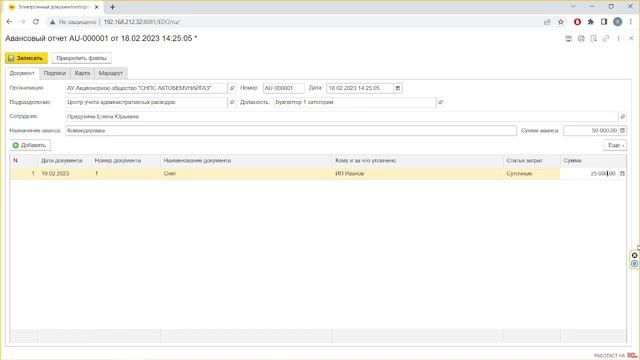This screenshot has width=640, height=360.
Task: Open the Сотрудник field lookup icon
Action: tap(622, 117)
